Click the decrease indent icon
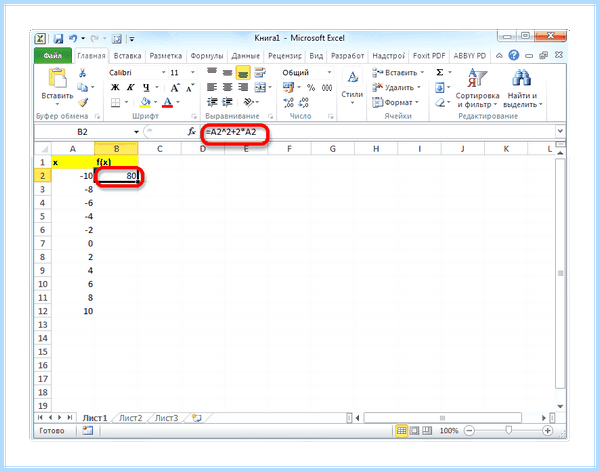 coord(212,102)
